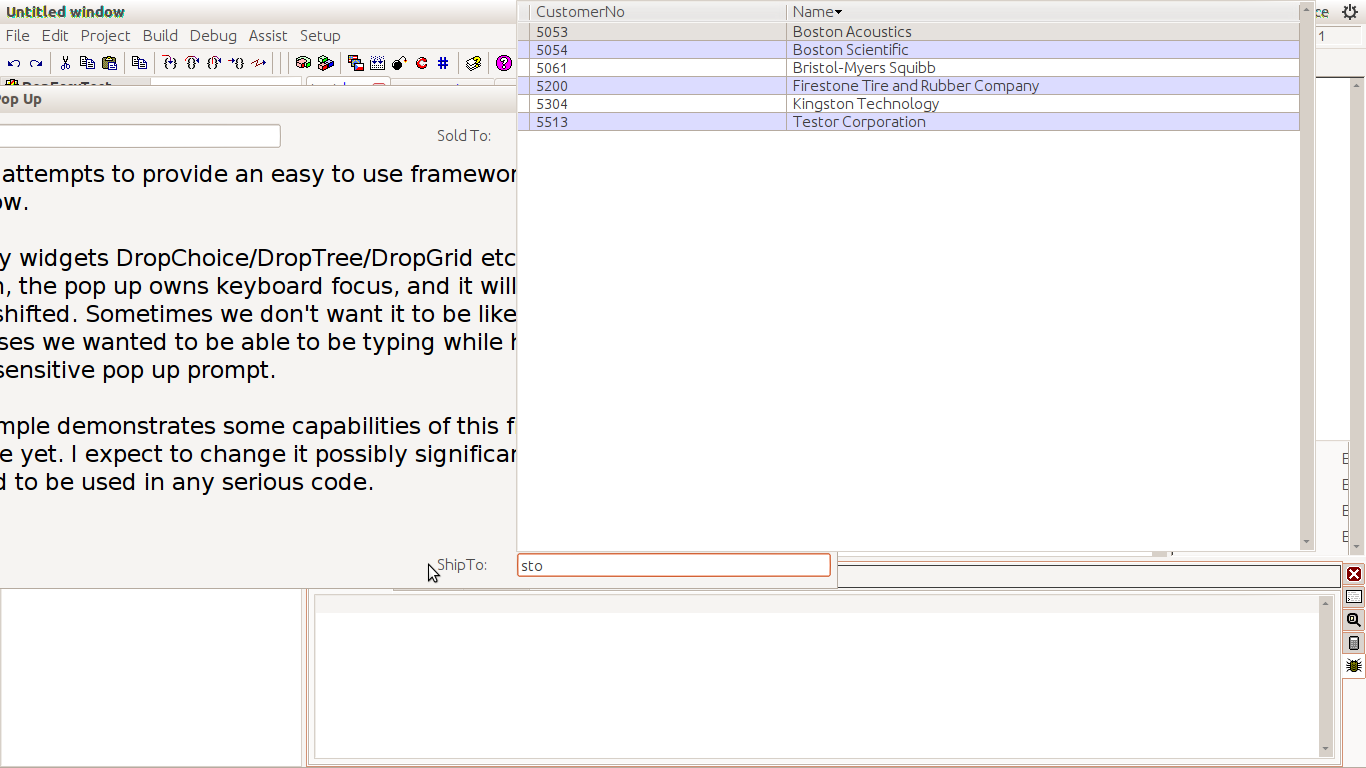Open the magnifier find tab in bottom panel
1366x768 pixels.
click(x=1354, y=620)
